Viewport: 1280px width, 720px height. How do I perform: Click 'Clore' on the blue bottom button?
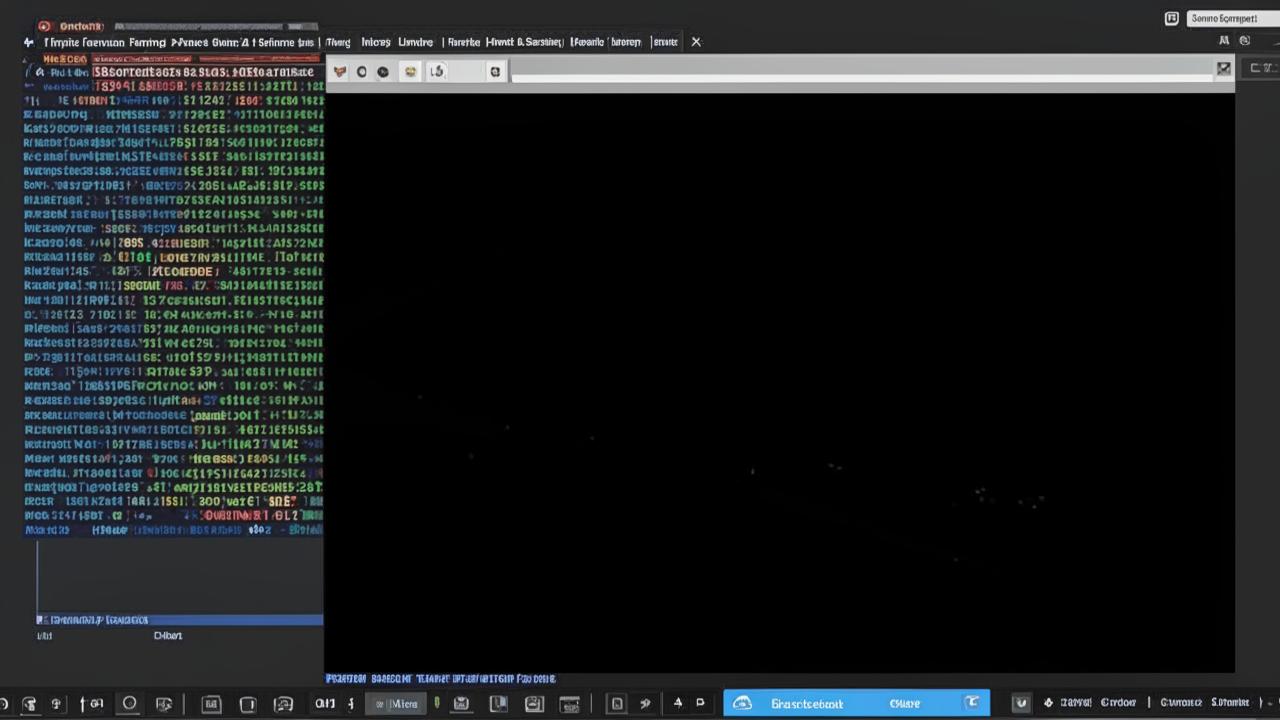click(x=905, y=704)
